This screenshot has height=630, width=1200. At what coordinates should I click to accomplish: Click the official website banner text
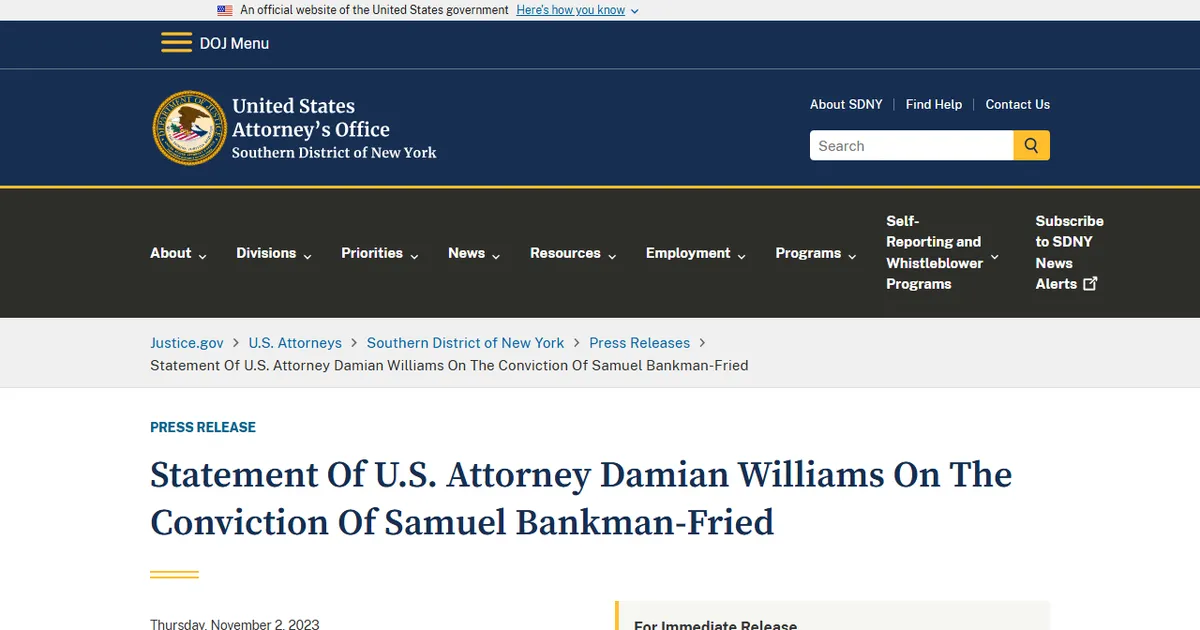tap(374, 10)
